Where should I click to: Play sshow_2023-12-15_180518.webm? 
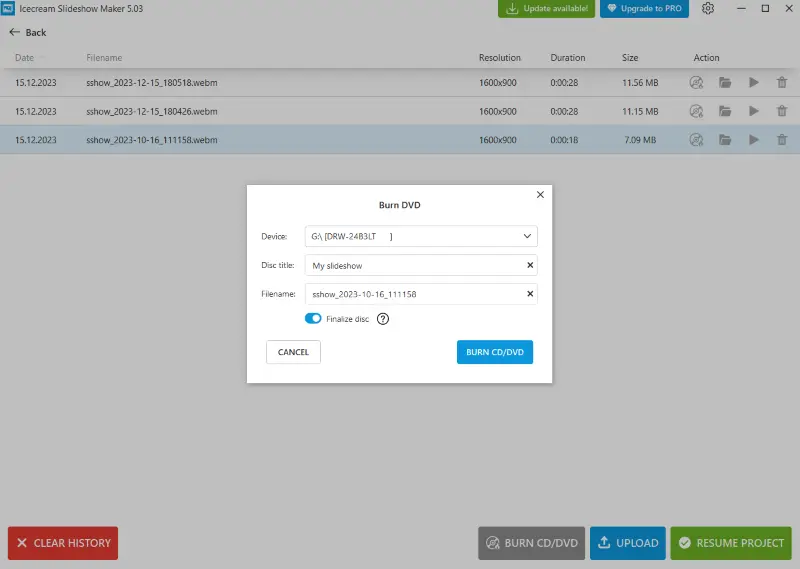(x=754, y=82)
